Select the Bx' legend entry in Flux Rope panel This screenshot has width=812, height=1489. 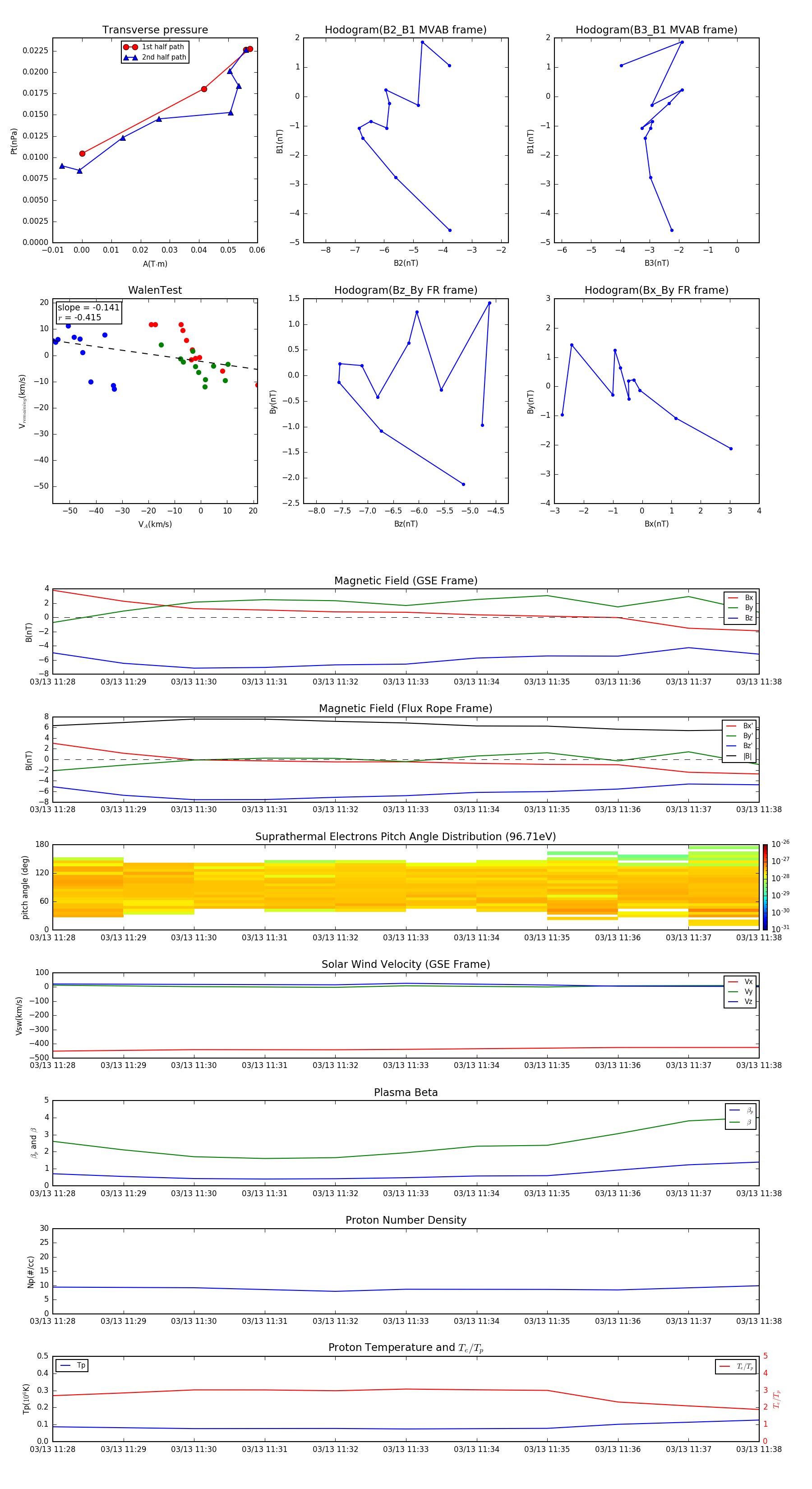point(739,726)
